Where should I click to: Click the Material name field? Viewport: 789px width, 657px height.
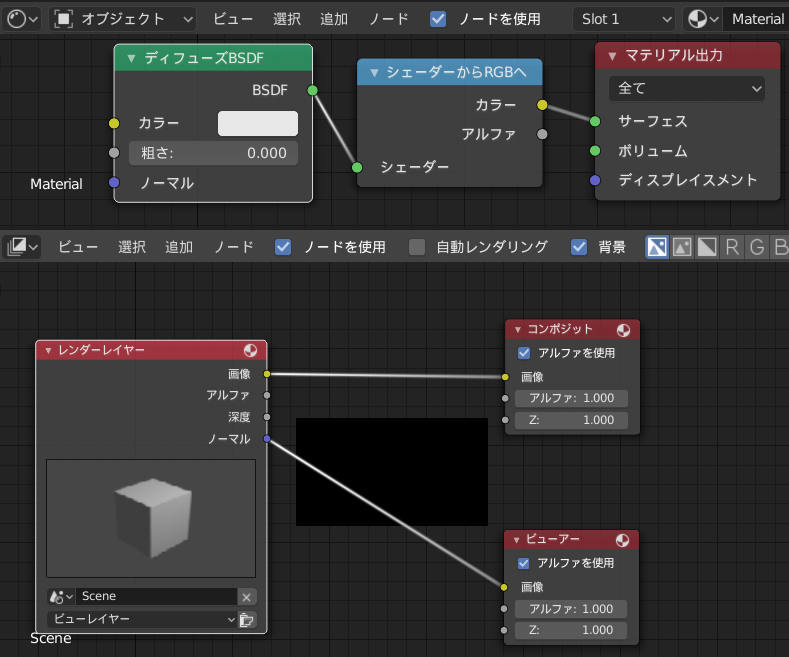tap(755, 19)
